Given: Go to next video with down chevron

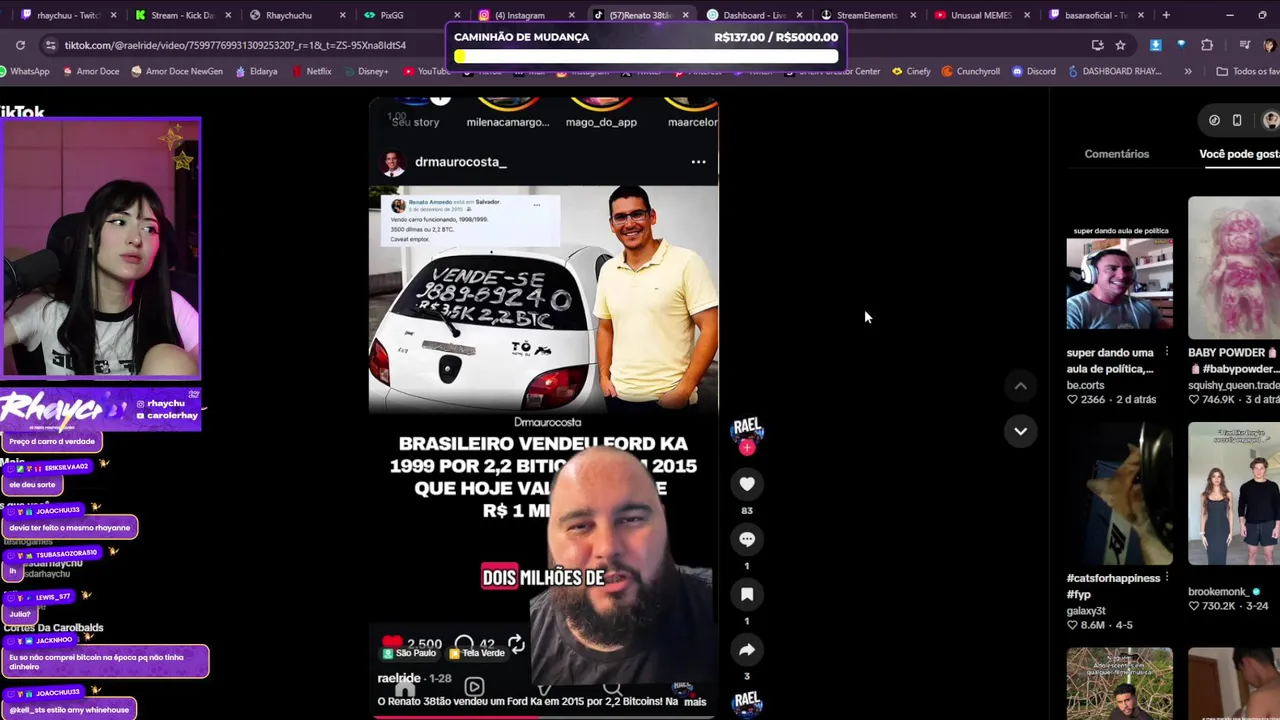Looking at the screenshot, I should coord(1020,431).
